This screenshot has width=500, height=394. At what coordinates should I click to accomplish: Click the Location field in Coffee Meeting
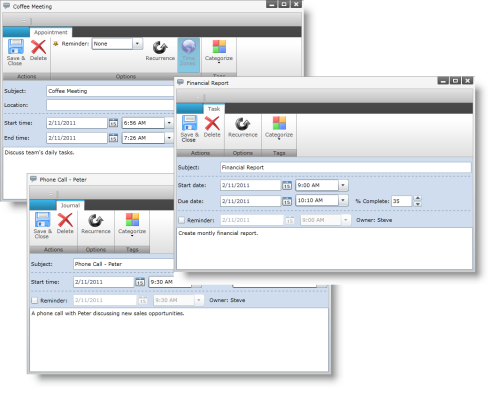tap(110, 105)
